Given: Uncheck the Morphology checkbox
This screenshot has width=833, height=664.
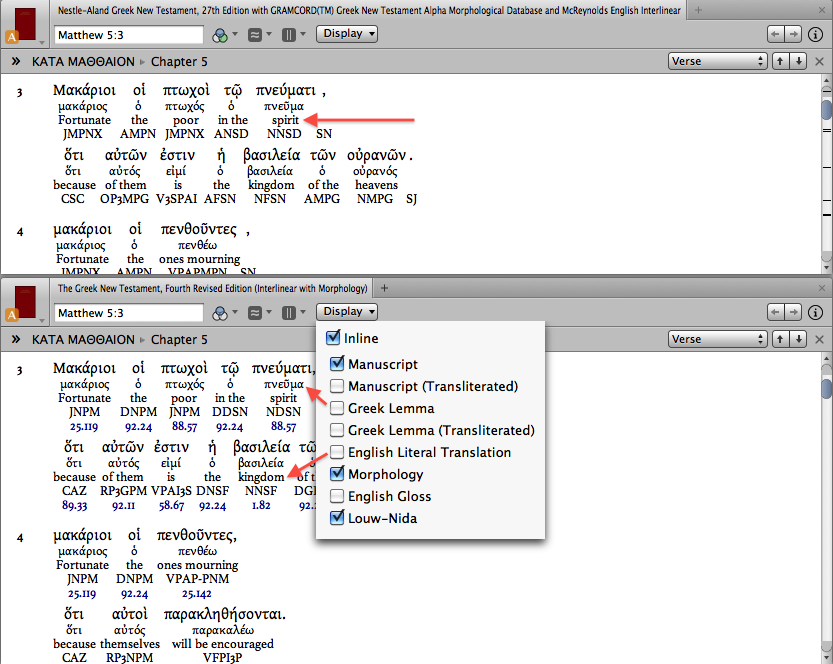Looking at the screenshot, I should [x=337, y=474].
